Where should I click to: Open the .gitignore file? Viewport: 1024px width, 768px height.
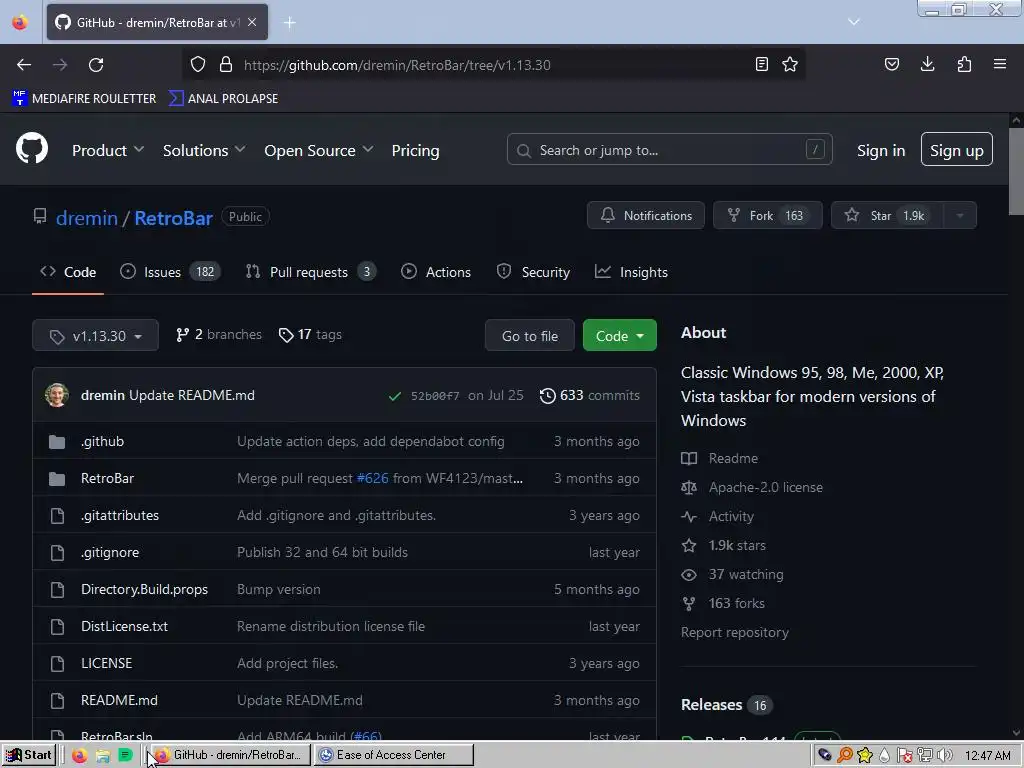tap(110, 552)
